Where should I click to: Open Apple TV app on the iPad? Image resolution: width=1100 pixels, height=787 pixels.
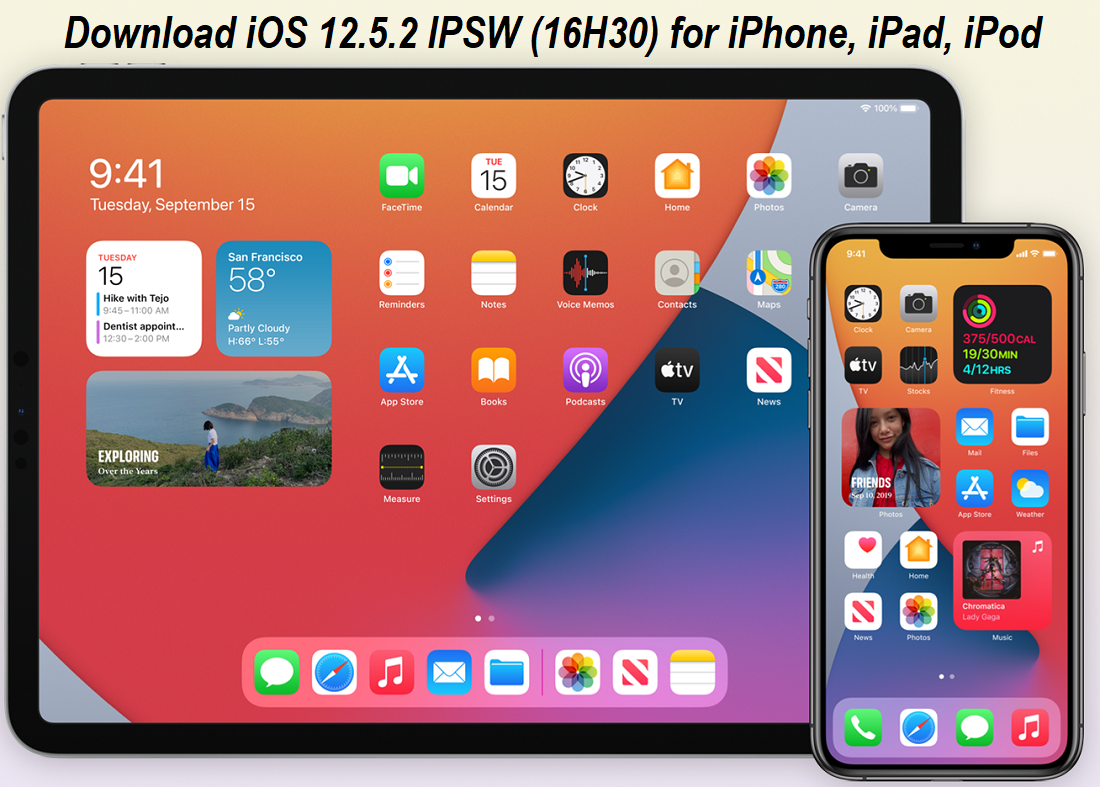[677, 370]
